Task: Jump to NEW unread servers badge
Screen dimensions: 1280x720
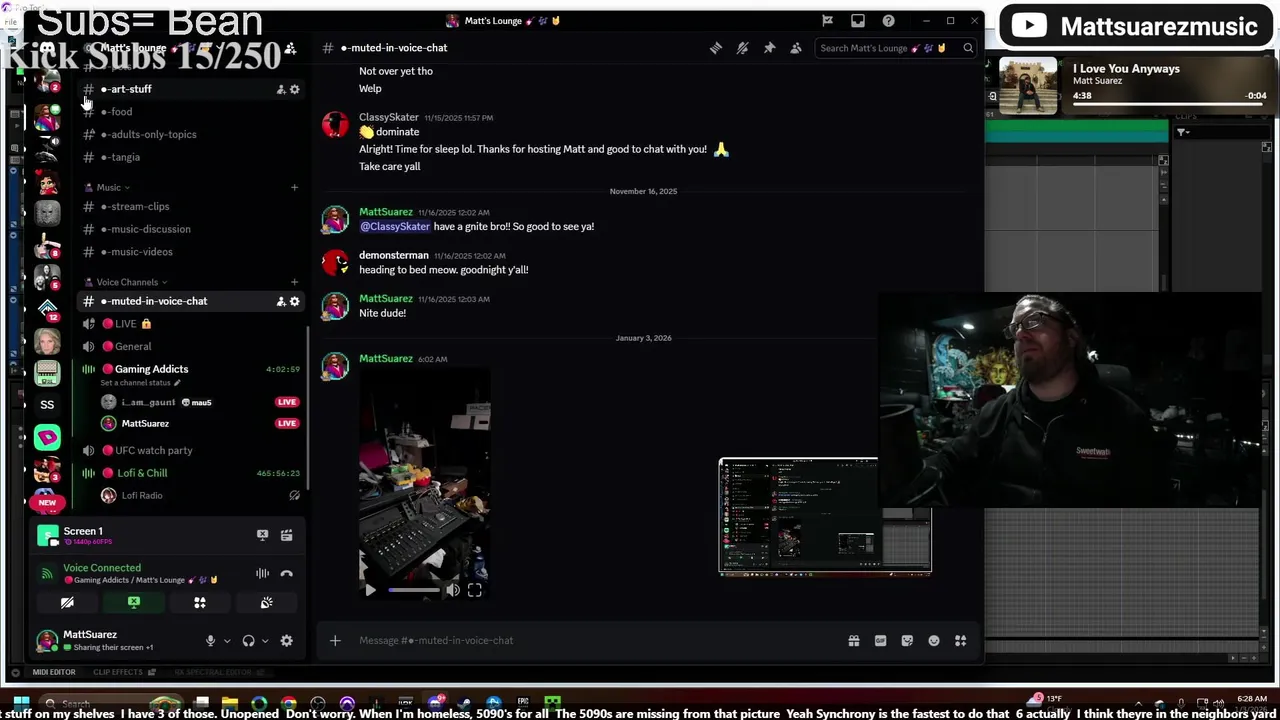Action: 47,503
